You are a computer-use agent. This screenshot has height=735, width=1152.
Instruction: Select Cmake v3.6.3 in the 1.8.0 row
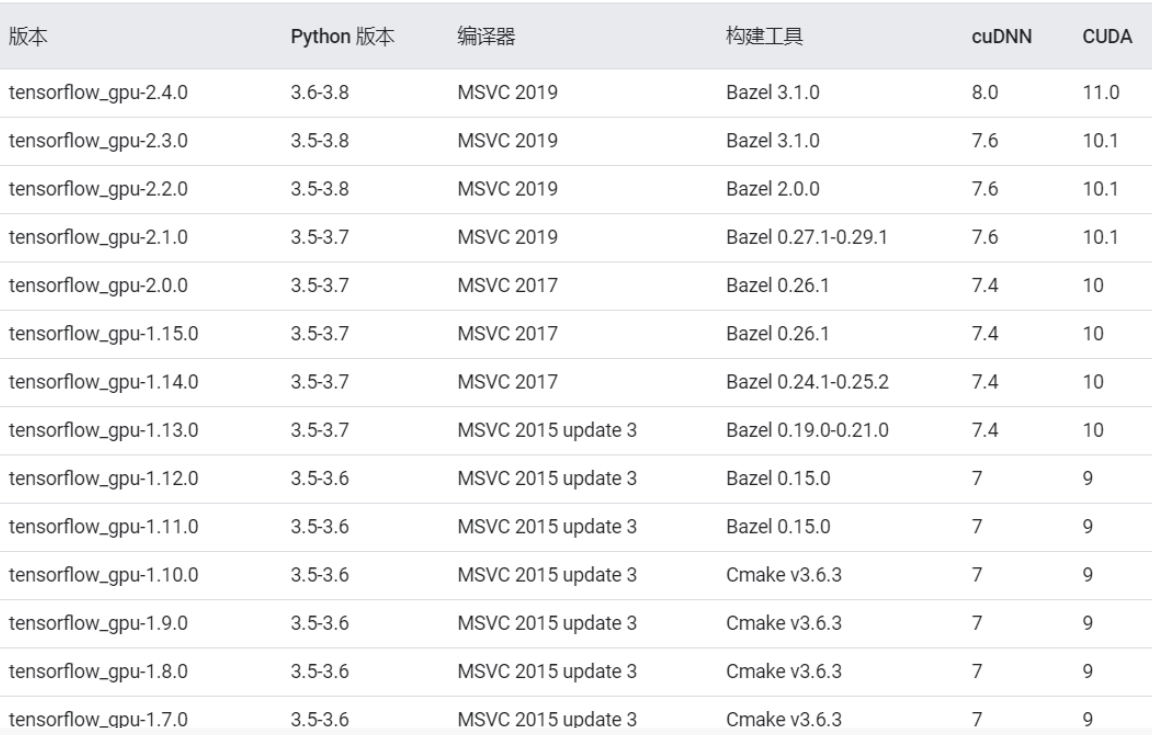(x=784, y=672)
